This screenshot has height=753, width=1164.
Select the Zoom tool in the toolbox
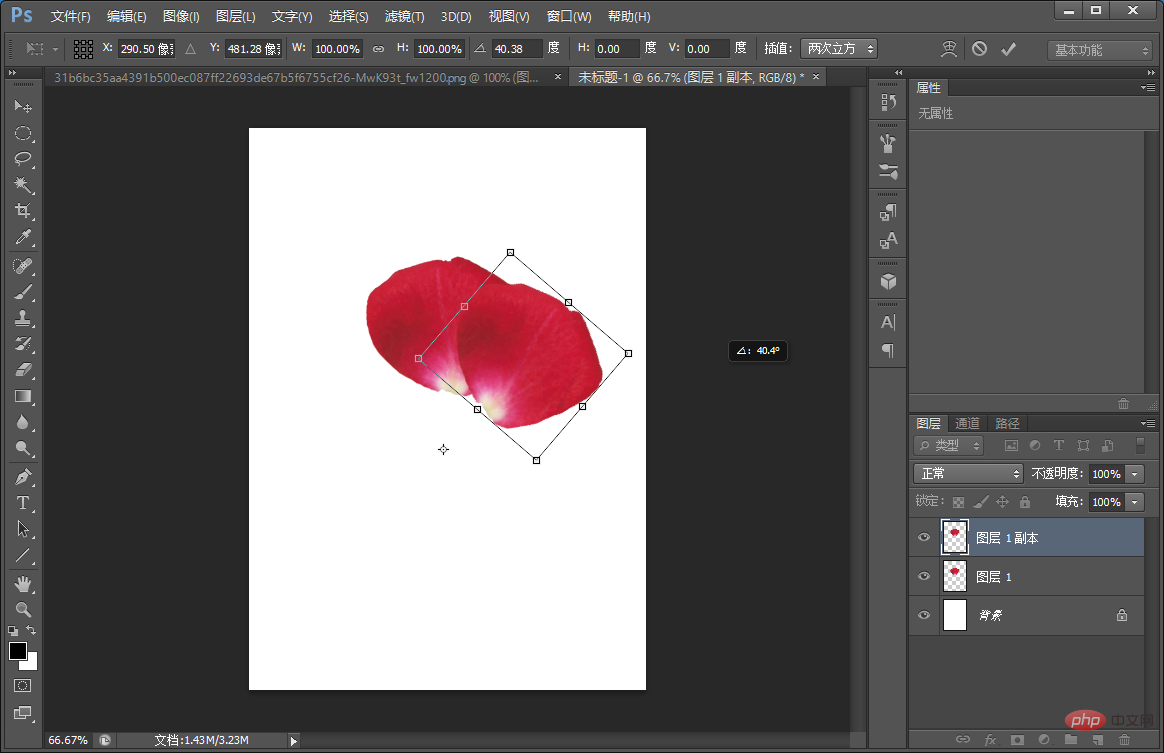(23, 610)
